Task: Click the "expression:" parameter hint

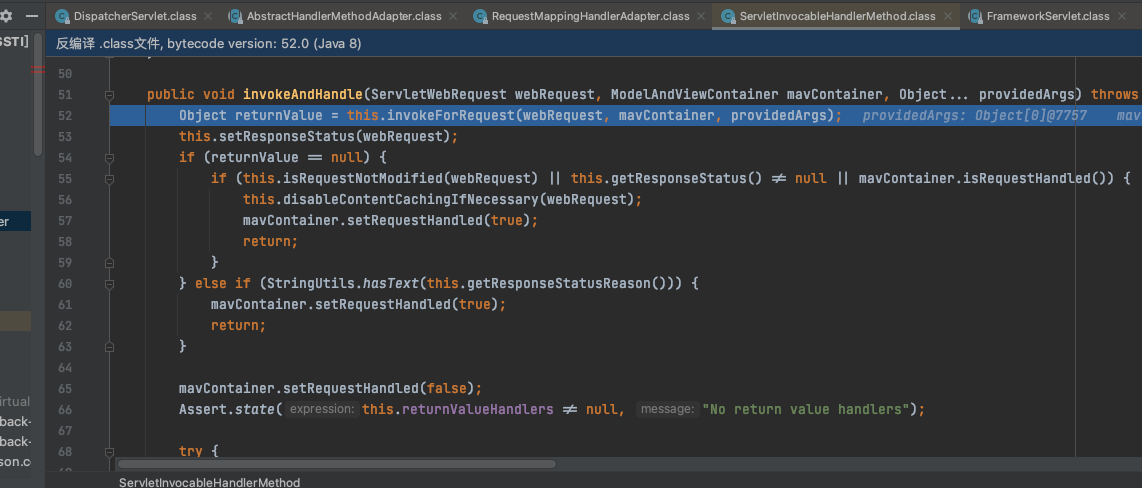Action: pos(321,409)
